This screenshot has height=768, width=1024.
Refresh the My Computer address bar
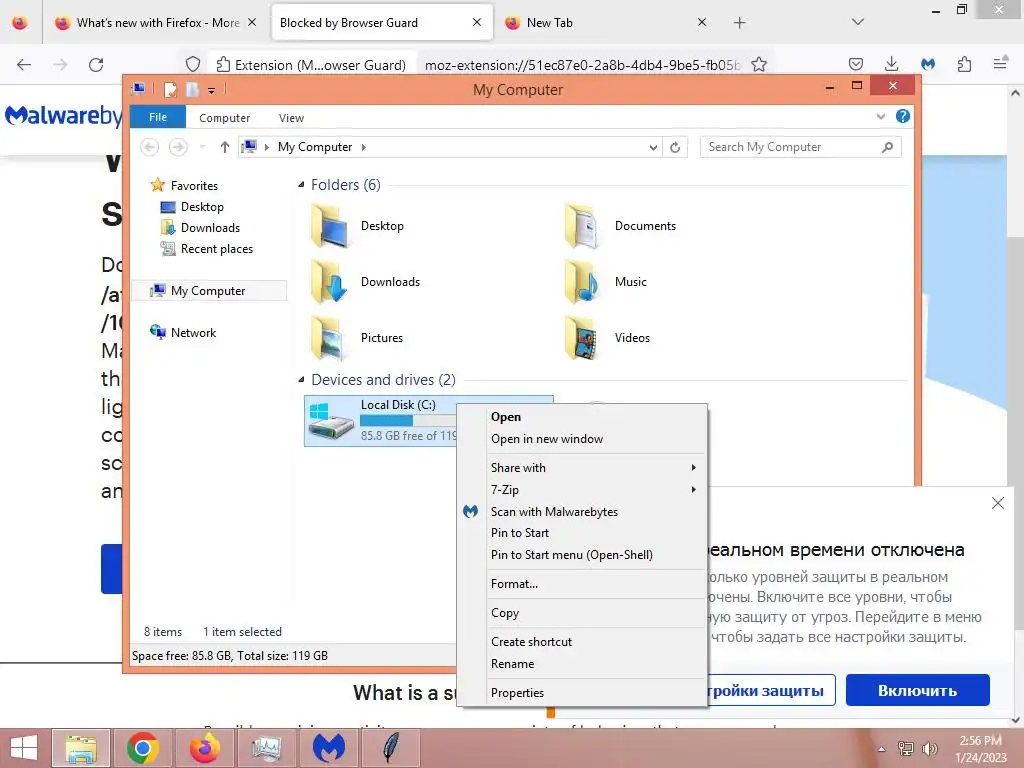[x=675, y=148]
